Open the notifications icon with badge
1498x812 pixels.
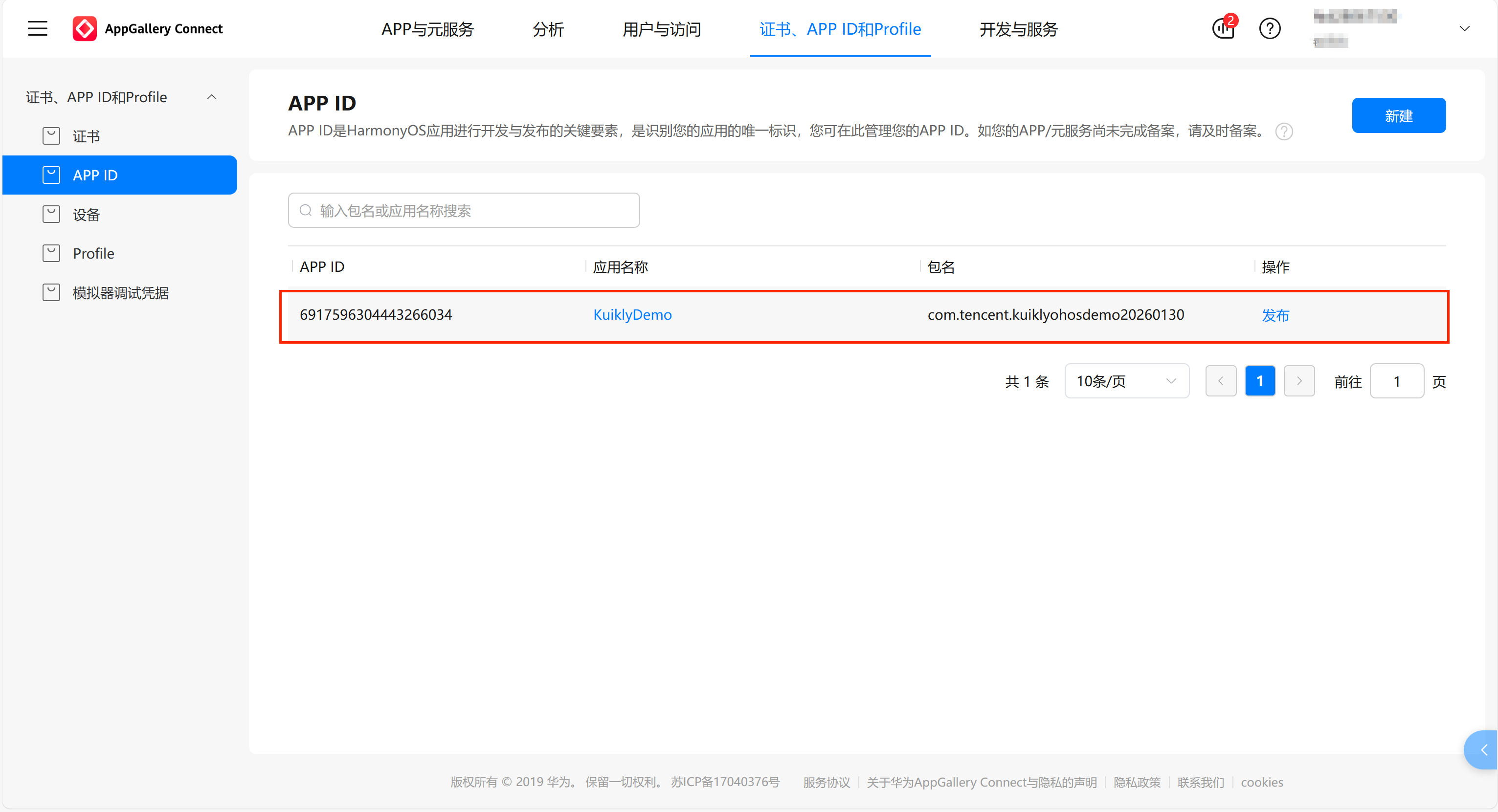[1224, 28]
